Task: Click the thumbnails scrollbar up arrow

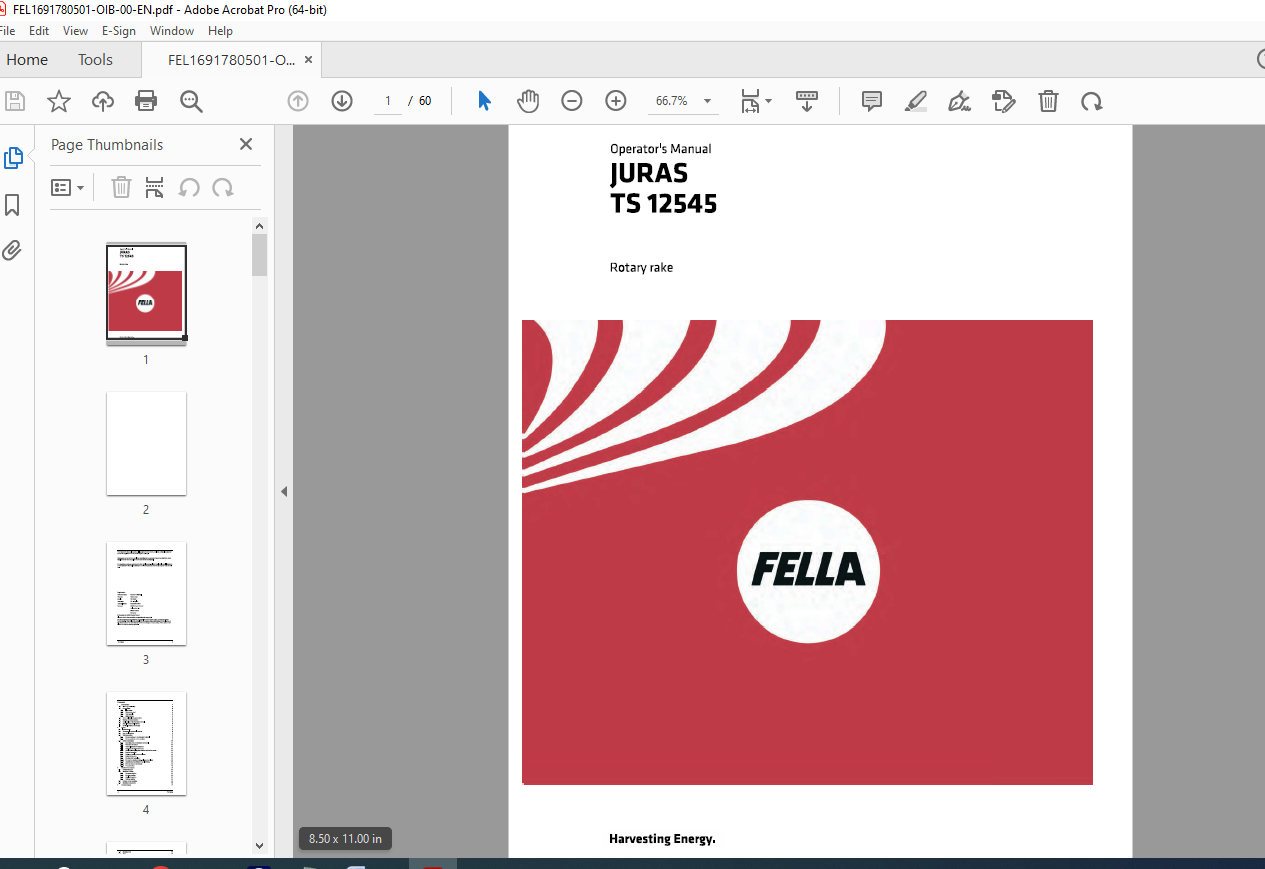Action: (260, 226)
